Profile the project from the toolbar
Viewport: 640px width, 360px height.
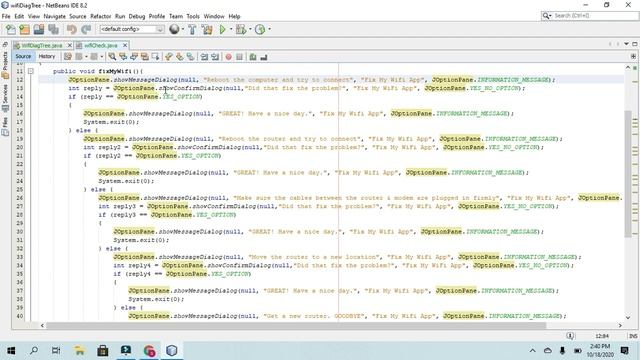[x=260, y=29]
